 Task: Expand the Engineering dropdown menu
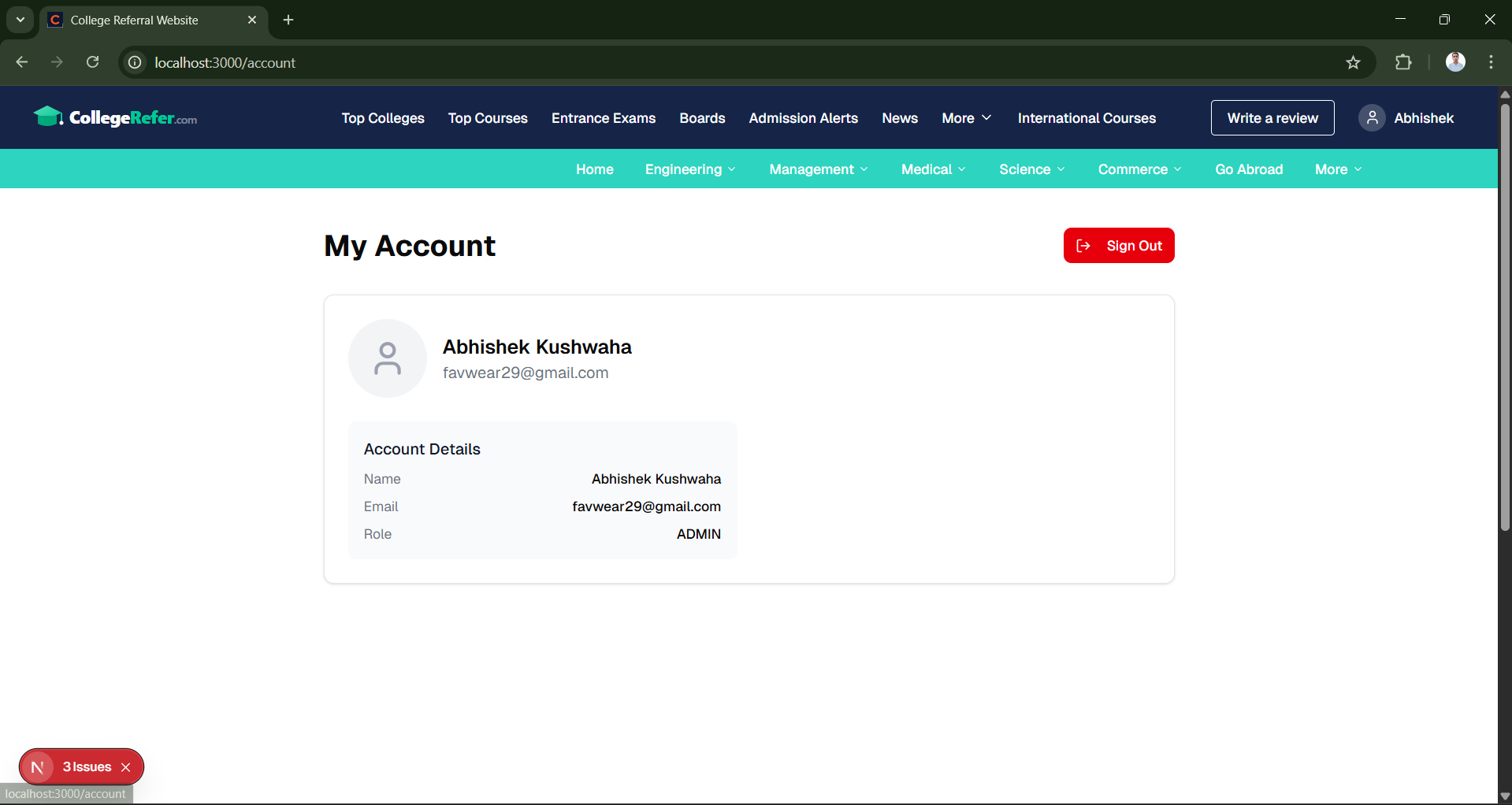coord(689,169)
